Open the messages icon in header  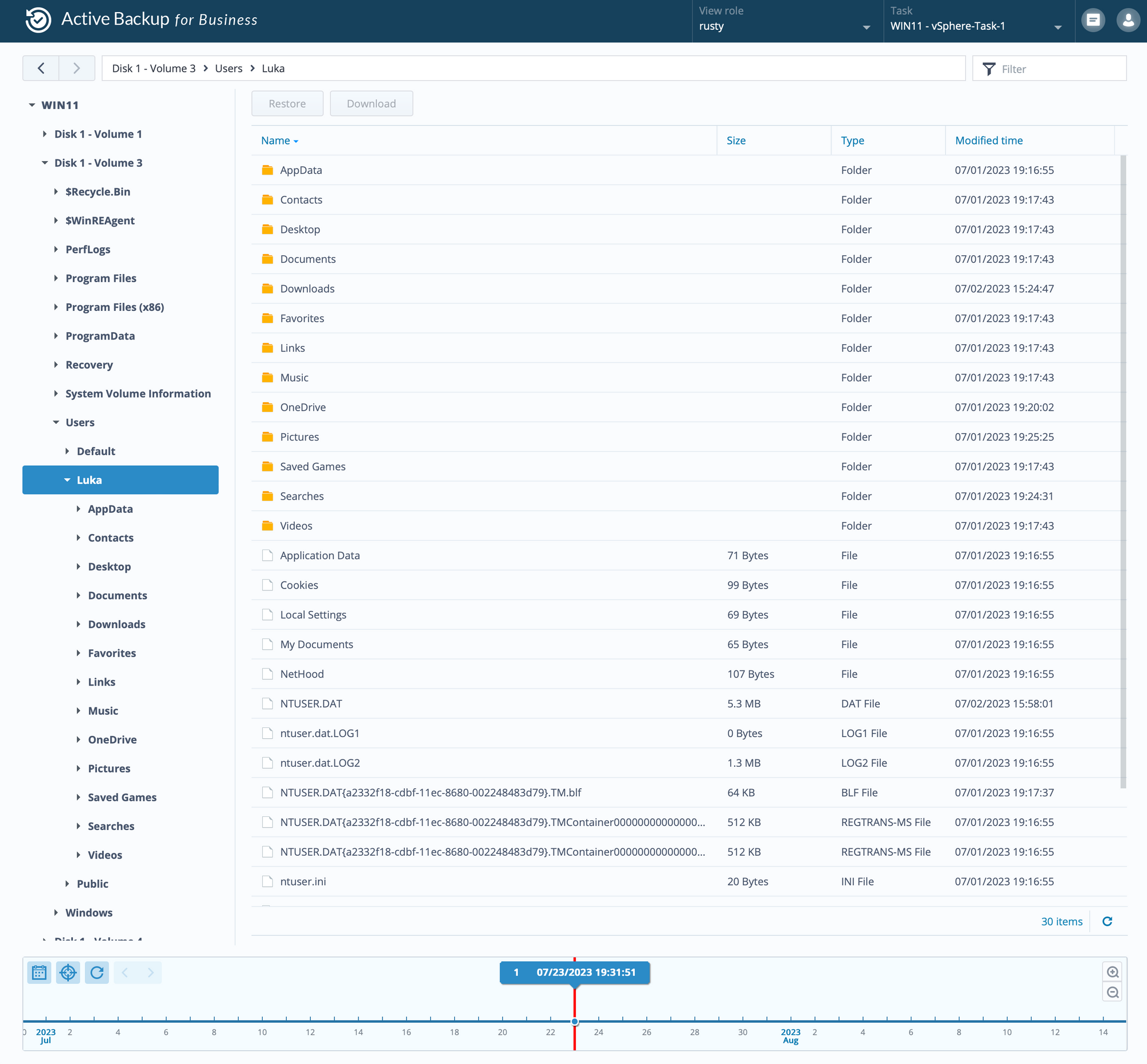[x=1093, y=21]
